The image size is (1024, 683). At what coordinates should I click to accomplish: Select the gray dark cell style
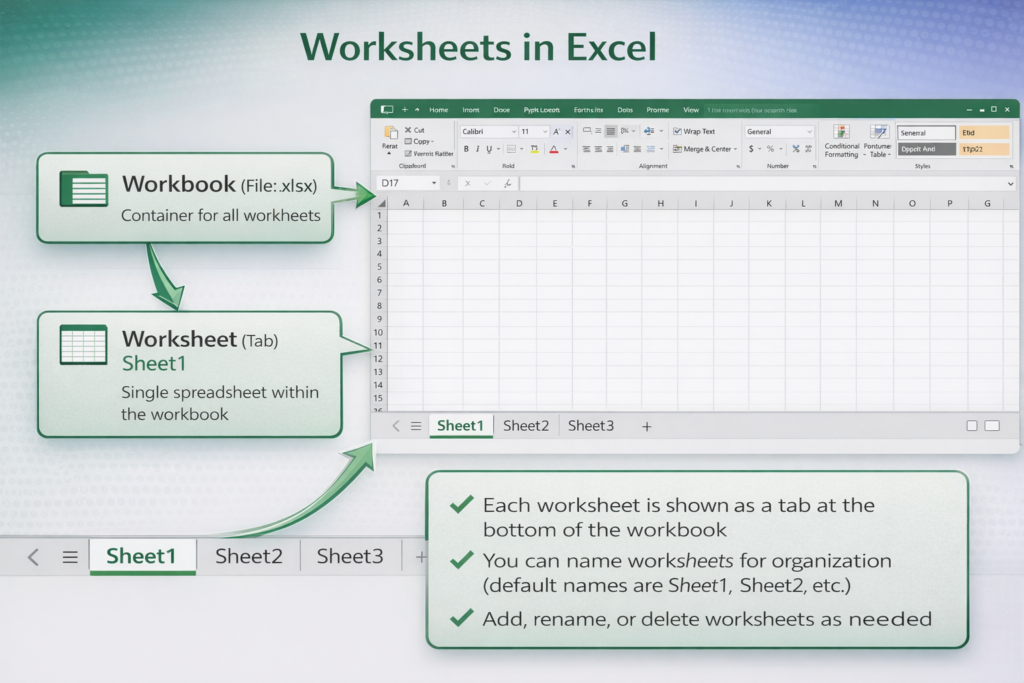pyautogui.click(x=925, y=149)
